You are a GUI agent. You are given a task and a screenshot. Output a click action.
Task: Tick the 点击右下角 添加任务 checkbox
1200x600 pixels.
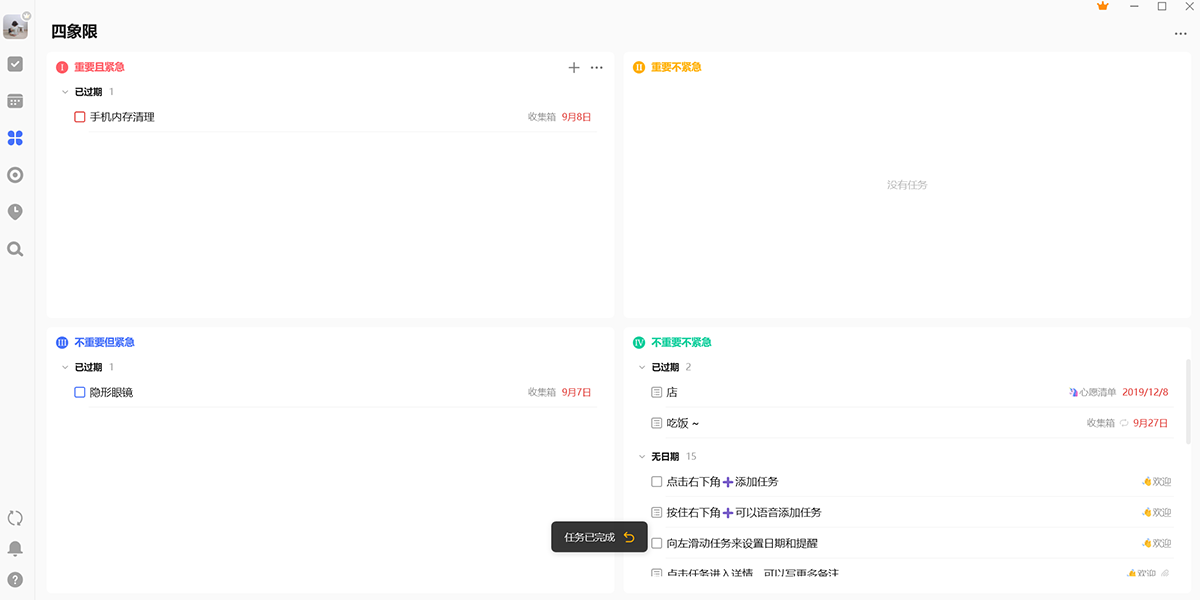(657, 482)
